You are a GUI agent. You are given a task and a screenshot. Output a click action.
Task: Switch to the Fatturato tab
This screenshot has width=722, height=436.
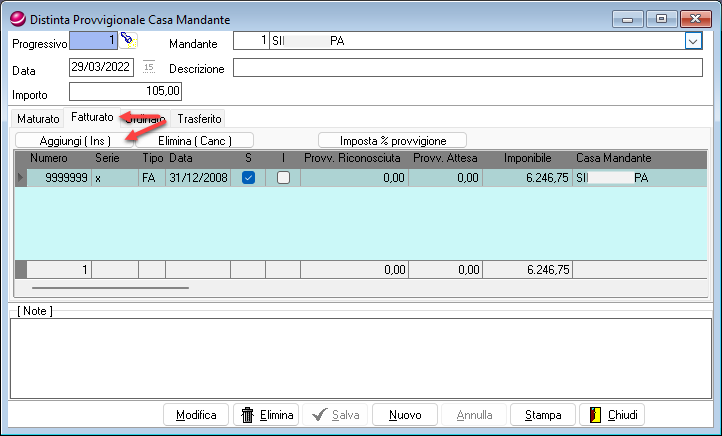tap(92, 117)
